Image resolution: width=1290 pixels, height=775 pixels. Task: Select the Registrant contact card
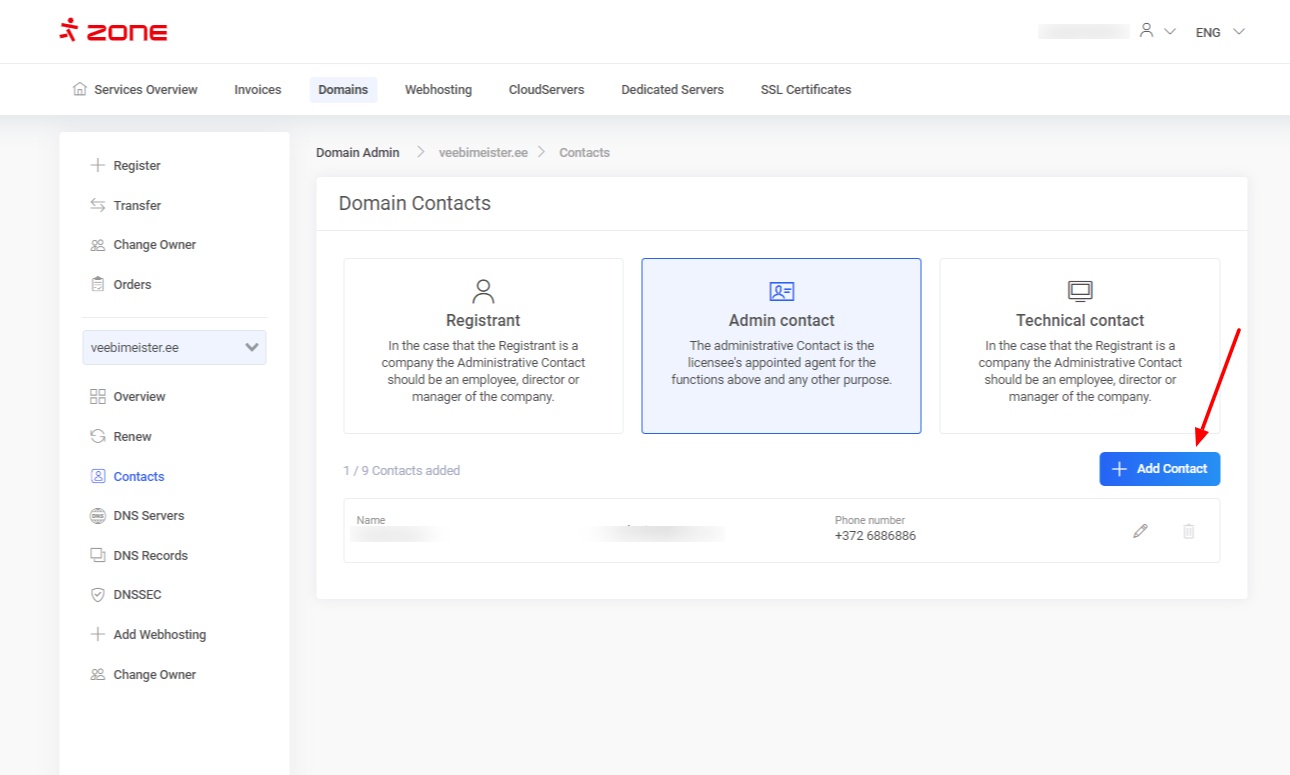(483, 346)
